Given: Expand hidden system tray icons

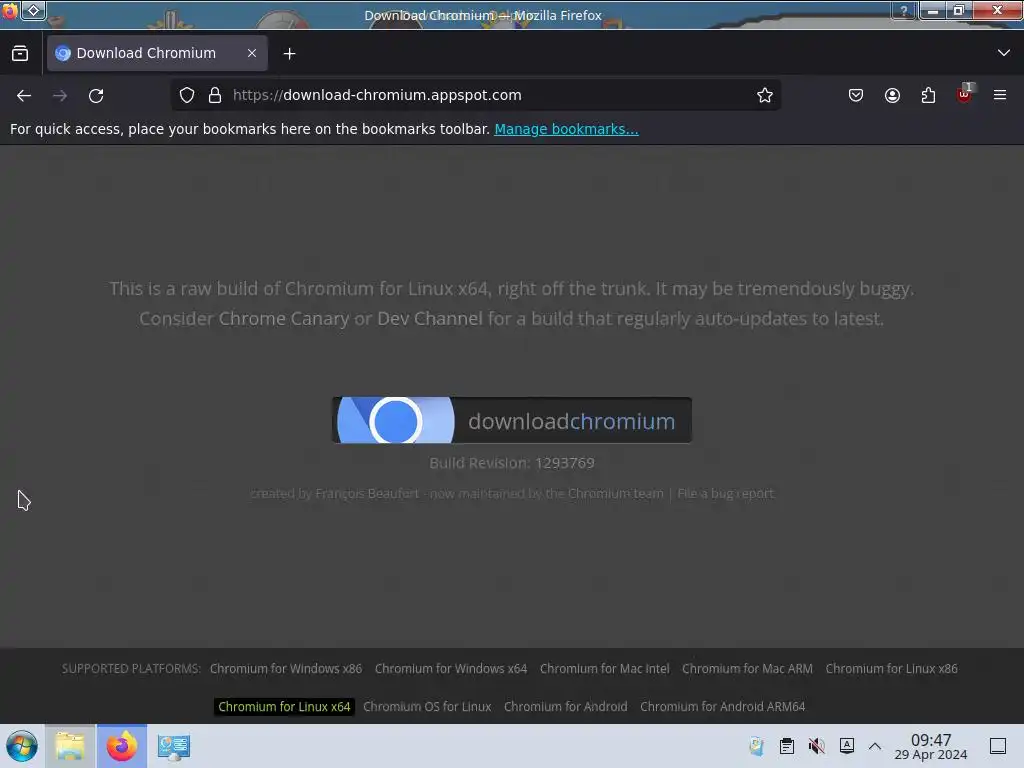Looking at the screenshot, I should (875, 746).
